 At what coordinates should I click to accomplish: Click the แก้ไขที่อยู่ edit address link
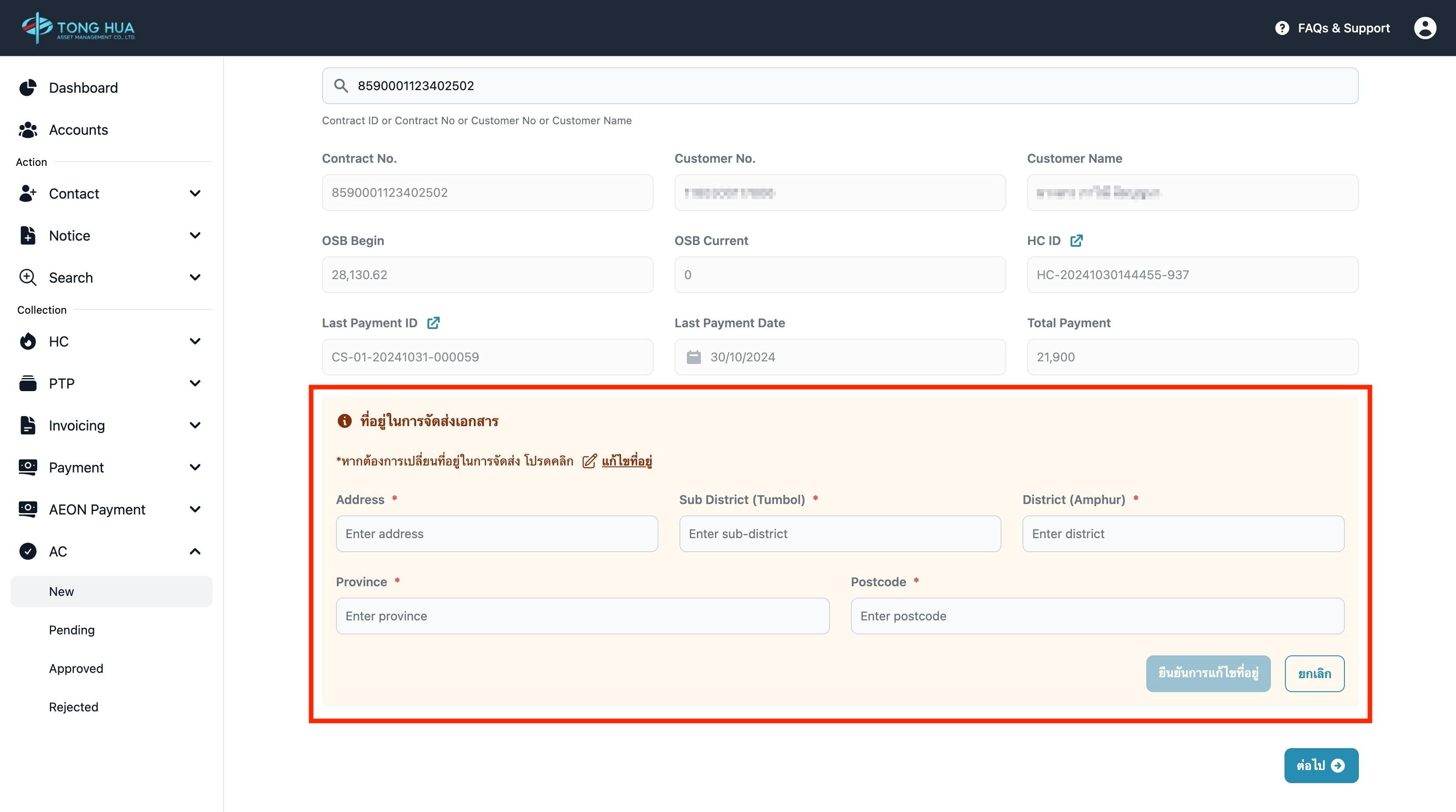coord(627,461)
